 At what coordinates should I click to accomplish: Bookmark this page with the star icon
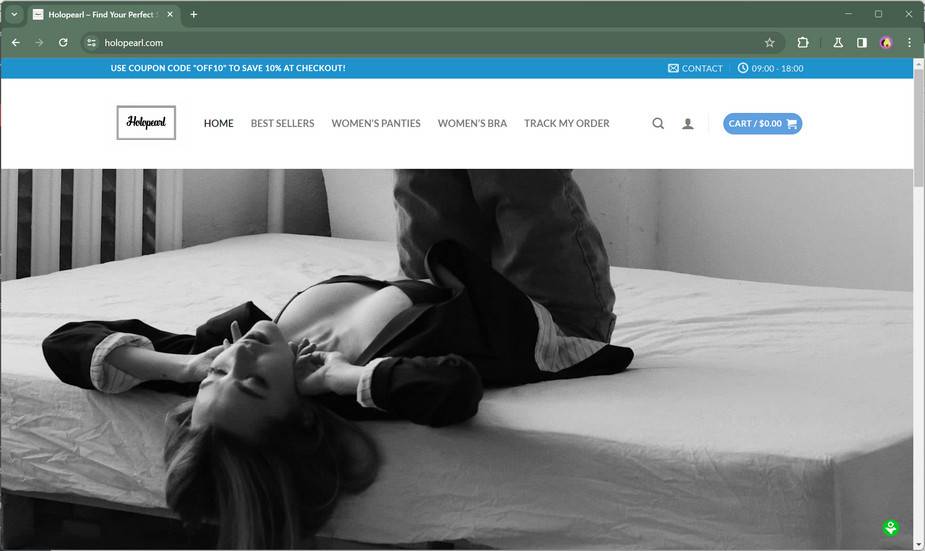click(x=769, y=42)
